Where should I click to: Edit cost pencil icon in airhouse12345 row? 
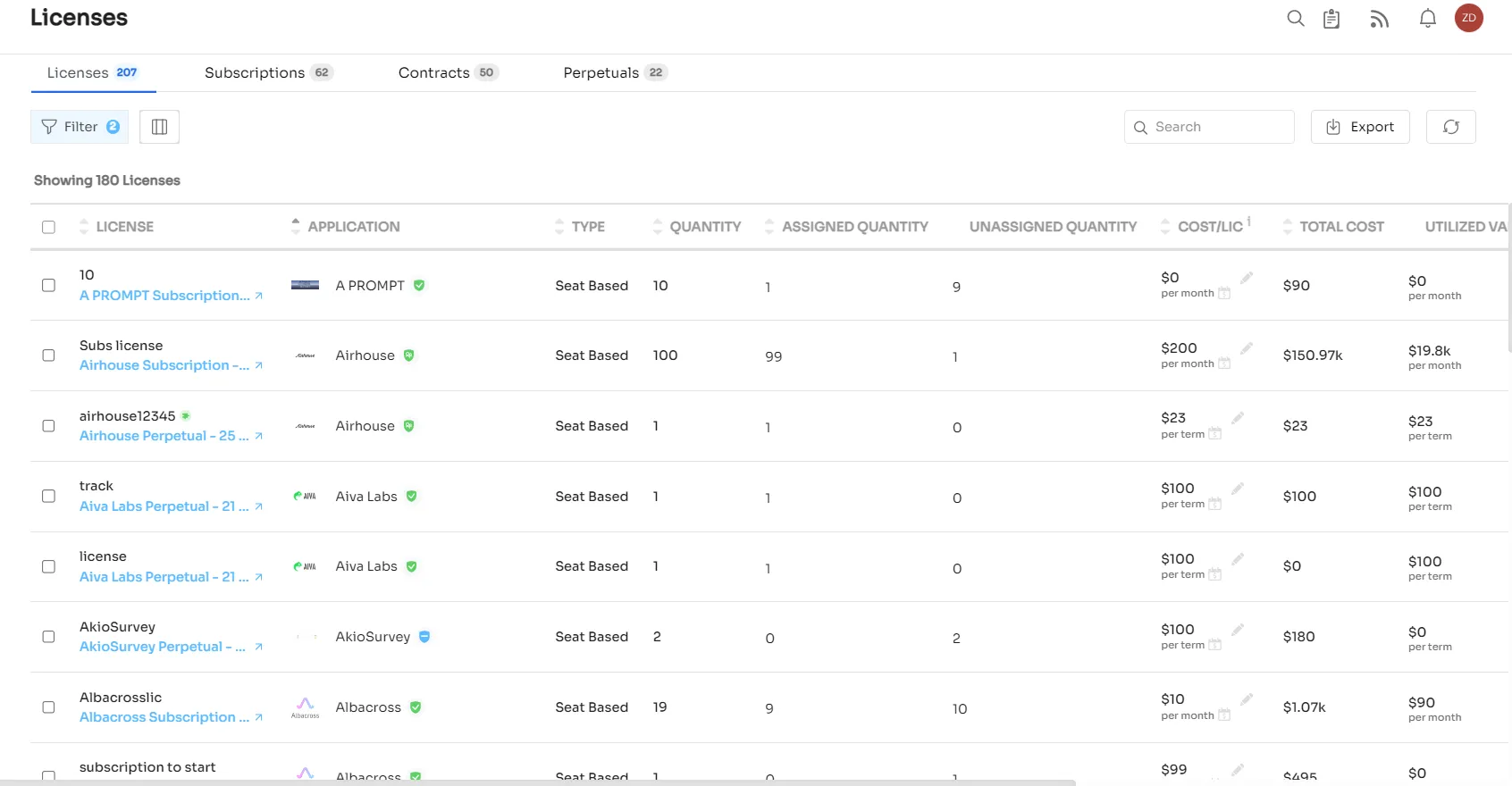pyautogui.click(x=1237, y=418)
